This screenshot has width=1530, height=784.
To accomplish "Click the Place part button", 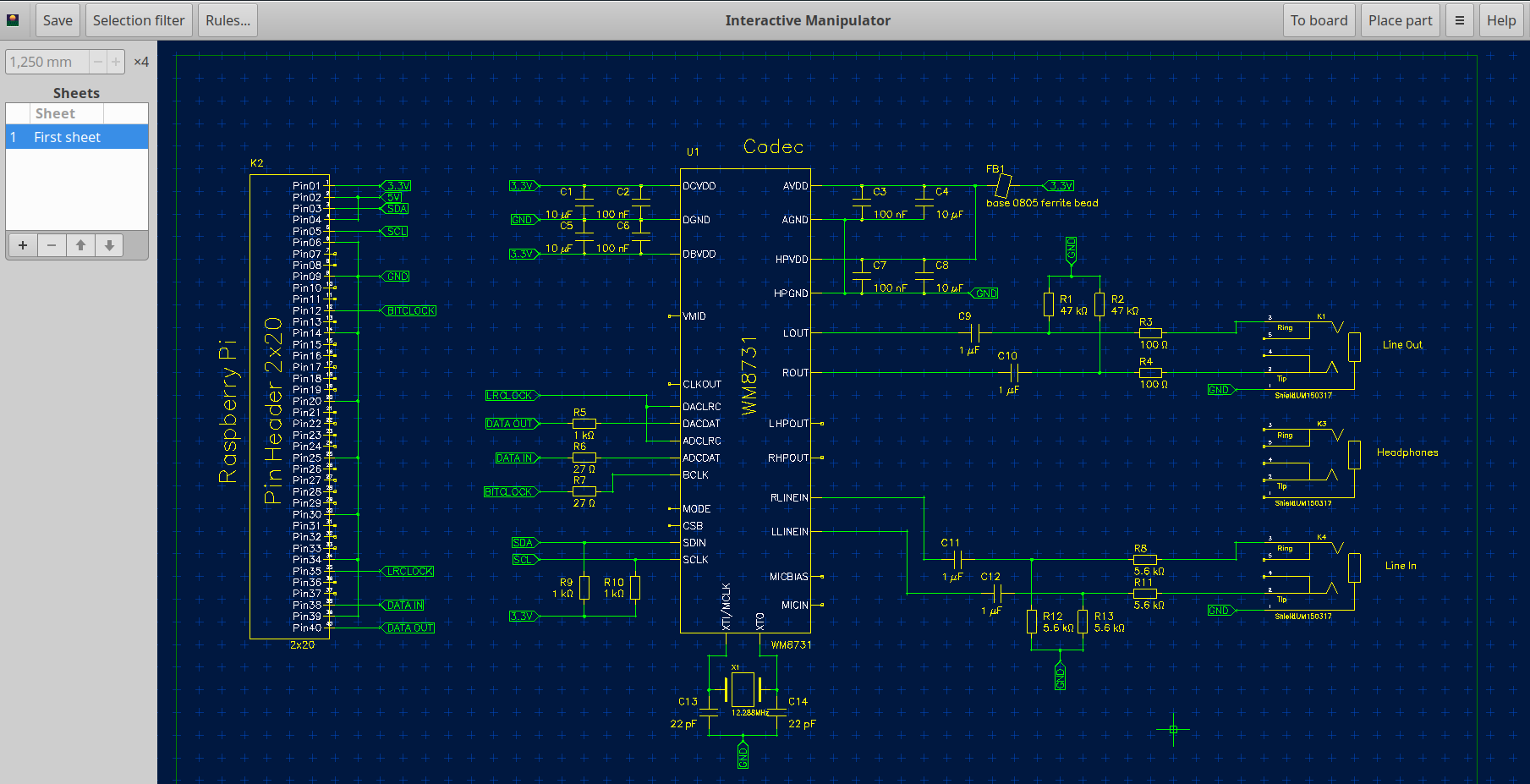I will (1400, 20).
